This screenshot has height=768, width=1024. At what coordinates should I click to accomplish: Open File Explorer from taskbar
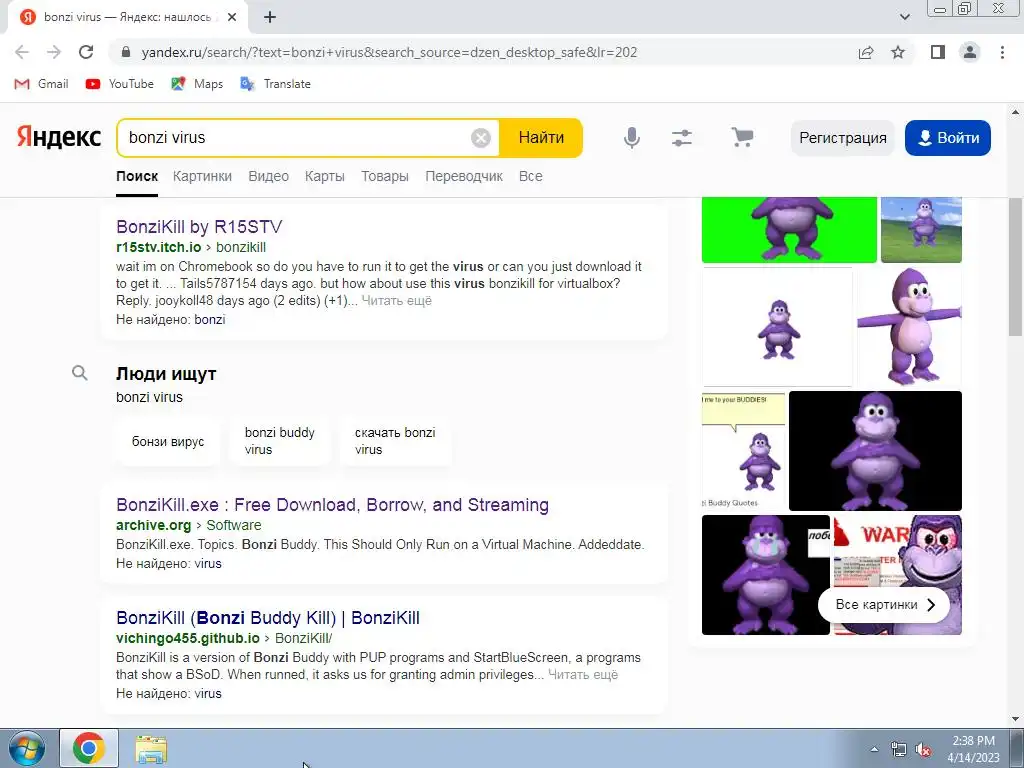151,748
